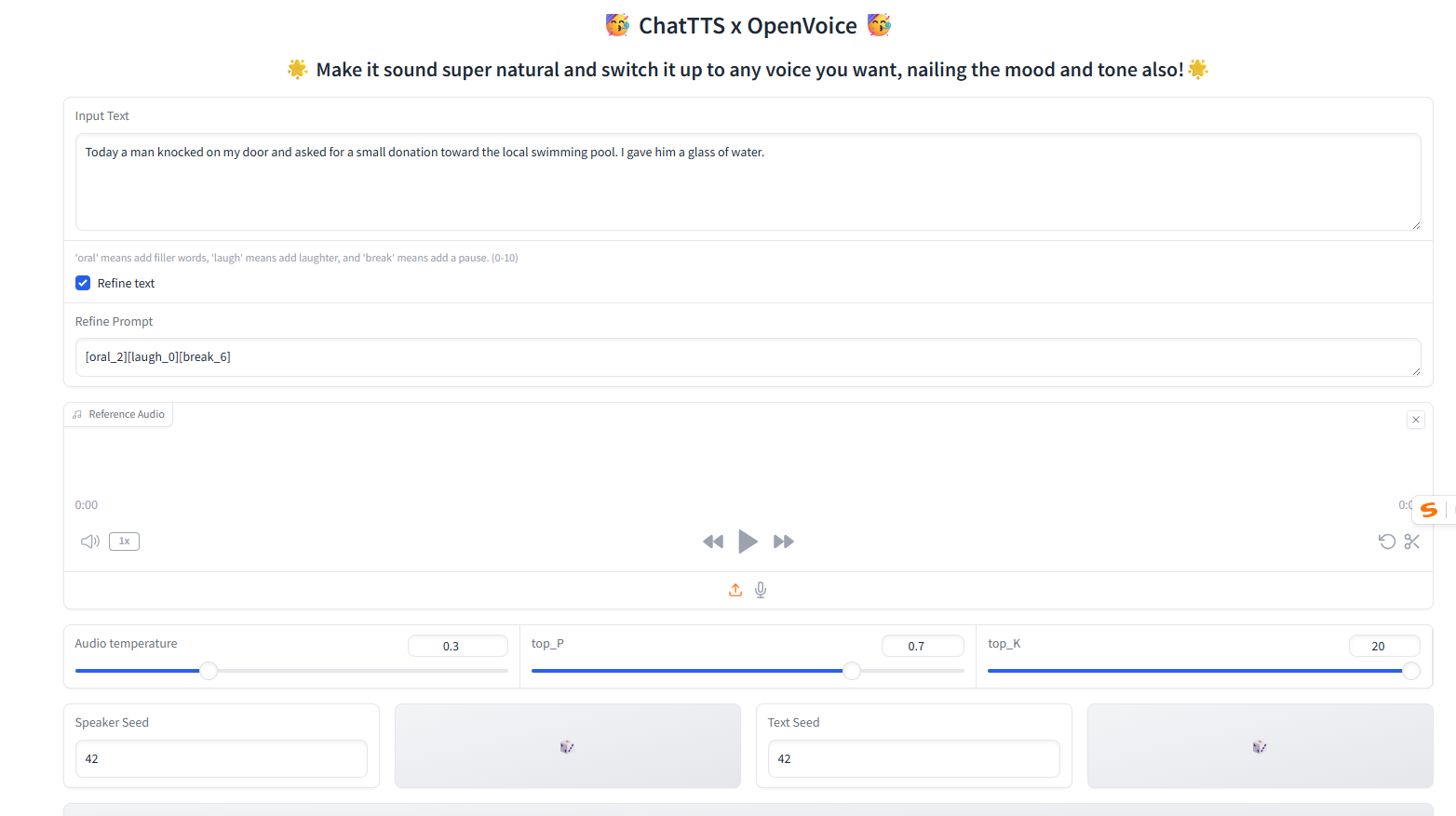This screenshot has width=1456, height=816.
Task: Uncheck the Refine text checkbox
Action: coord(83,283)
